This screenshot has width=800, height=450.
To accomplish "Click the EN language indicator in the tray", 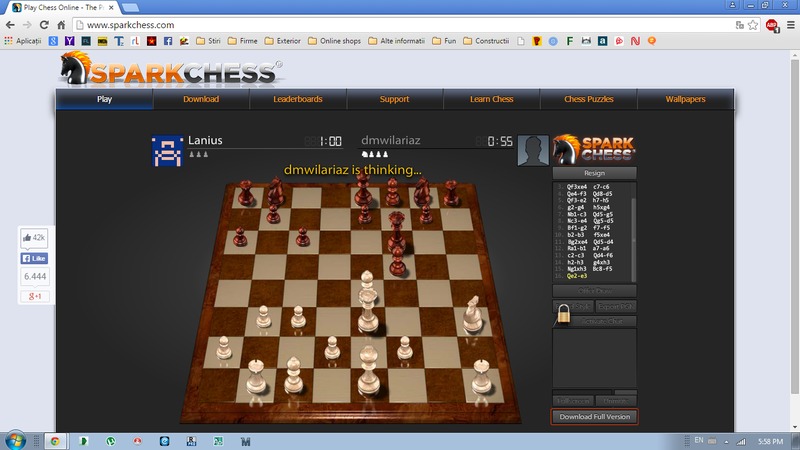I will point(698,440).
